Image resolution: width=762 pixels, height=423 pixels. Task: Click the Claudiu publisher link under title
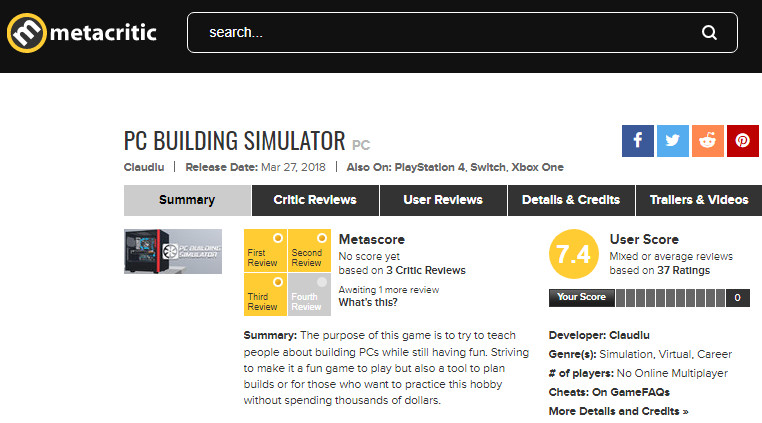tap(144, 167)
